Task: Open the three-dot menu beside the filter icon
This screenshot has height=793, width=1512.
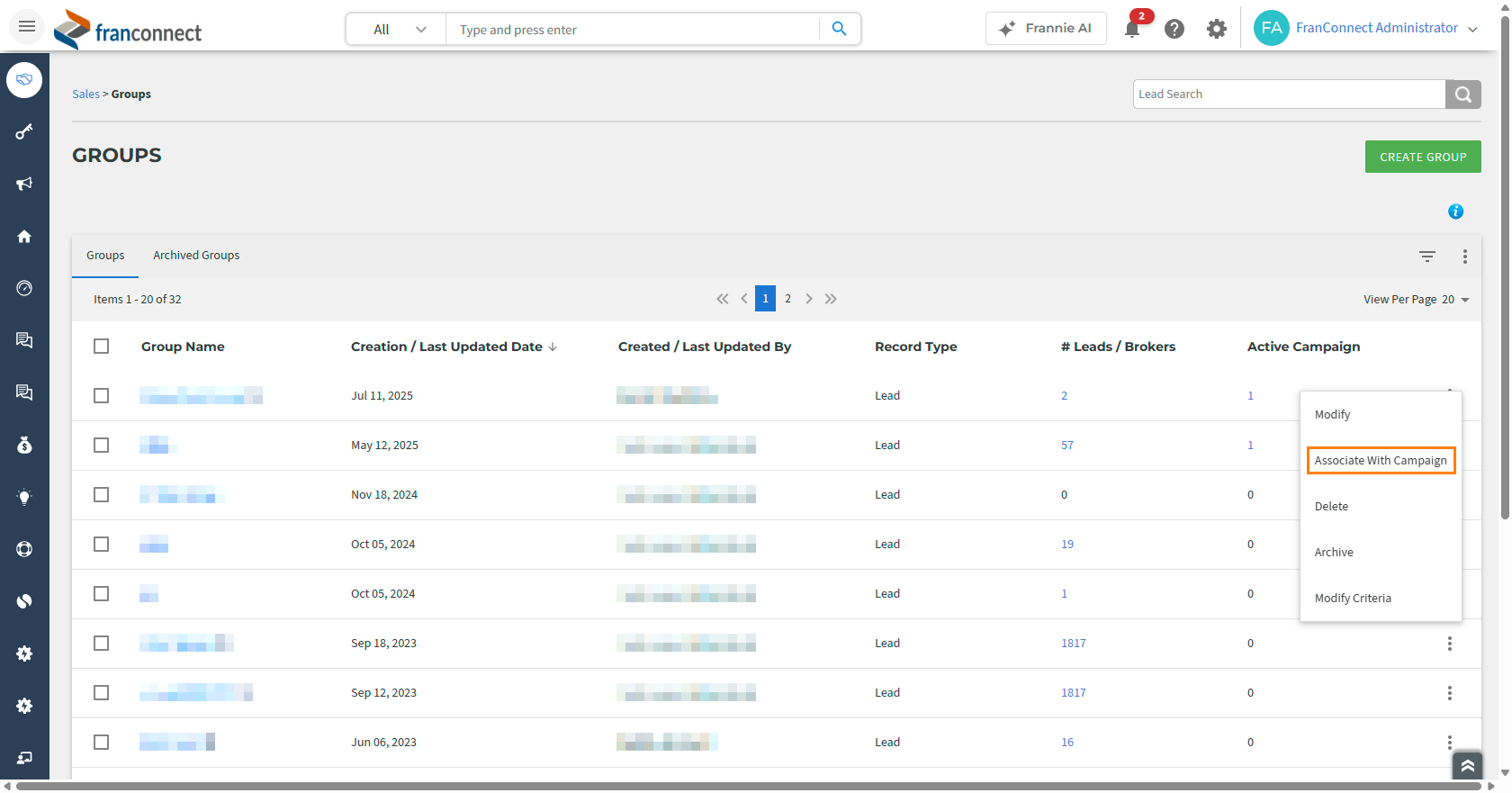Action: pyautogui.click(x=1465, y=257)
